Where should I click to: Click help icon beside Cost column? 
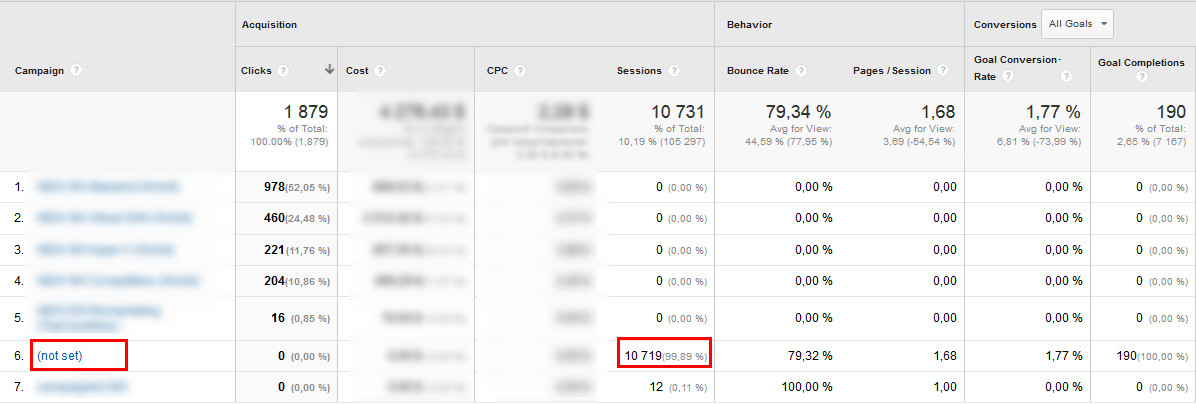pos(380,71)
